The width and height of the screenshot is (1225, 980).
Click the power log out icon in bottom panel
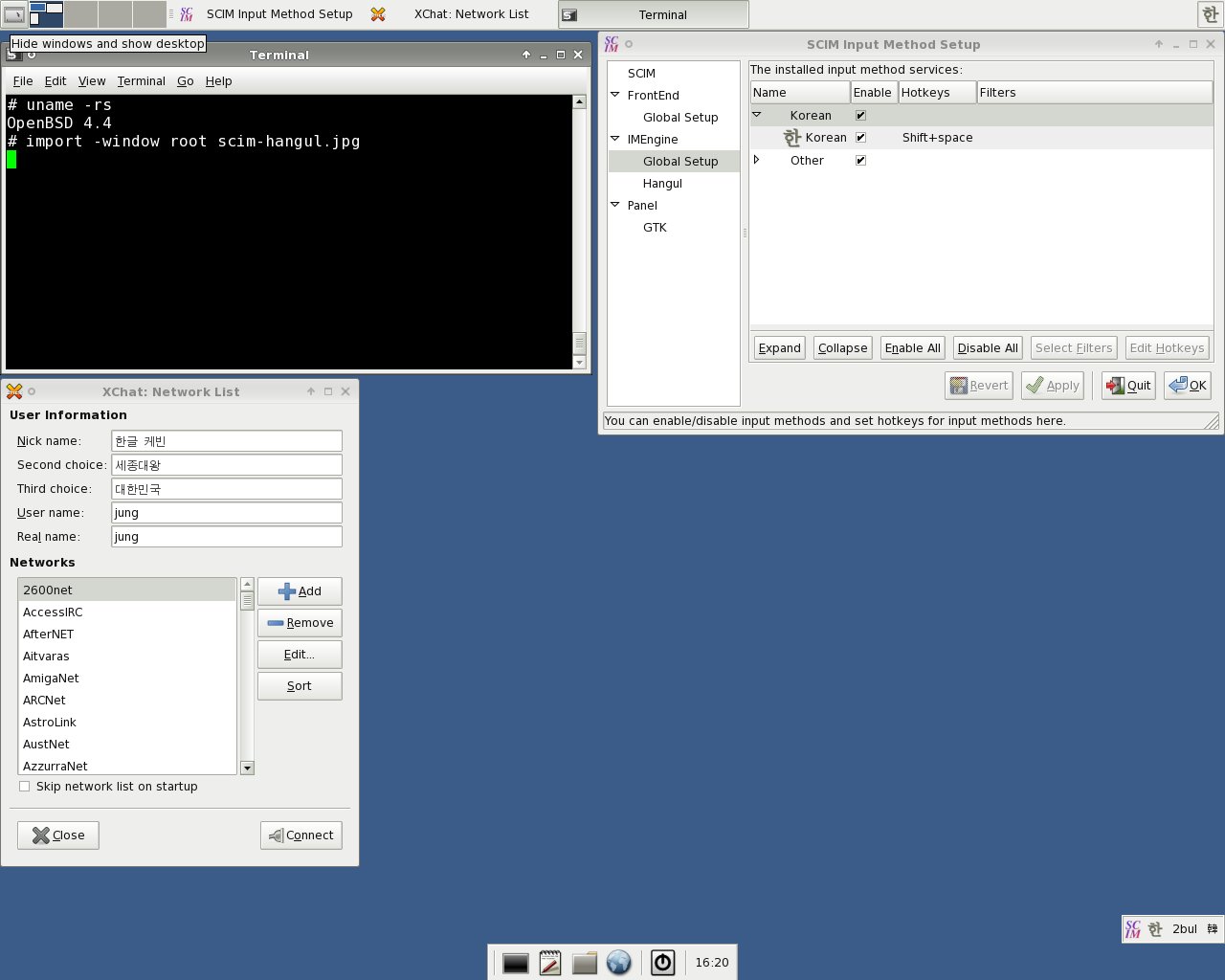point(662,963)
